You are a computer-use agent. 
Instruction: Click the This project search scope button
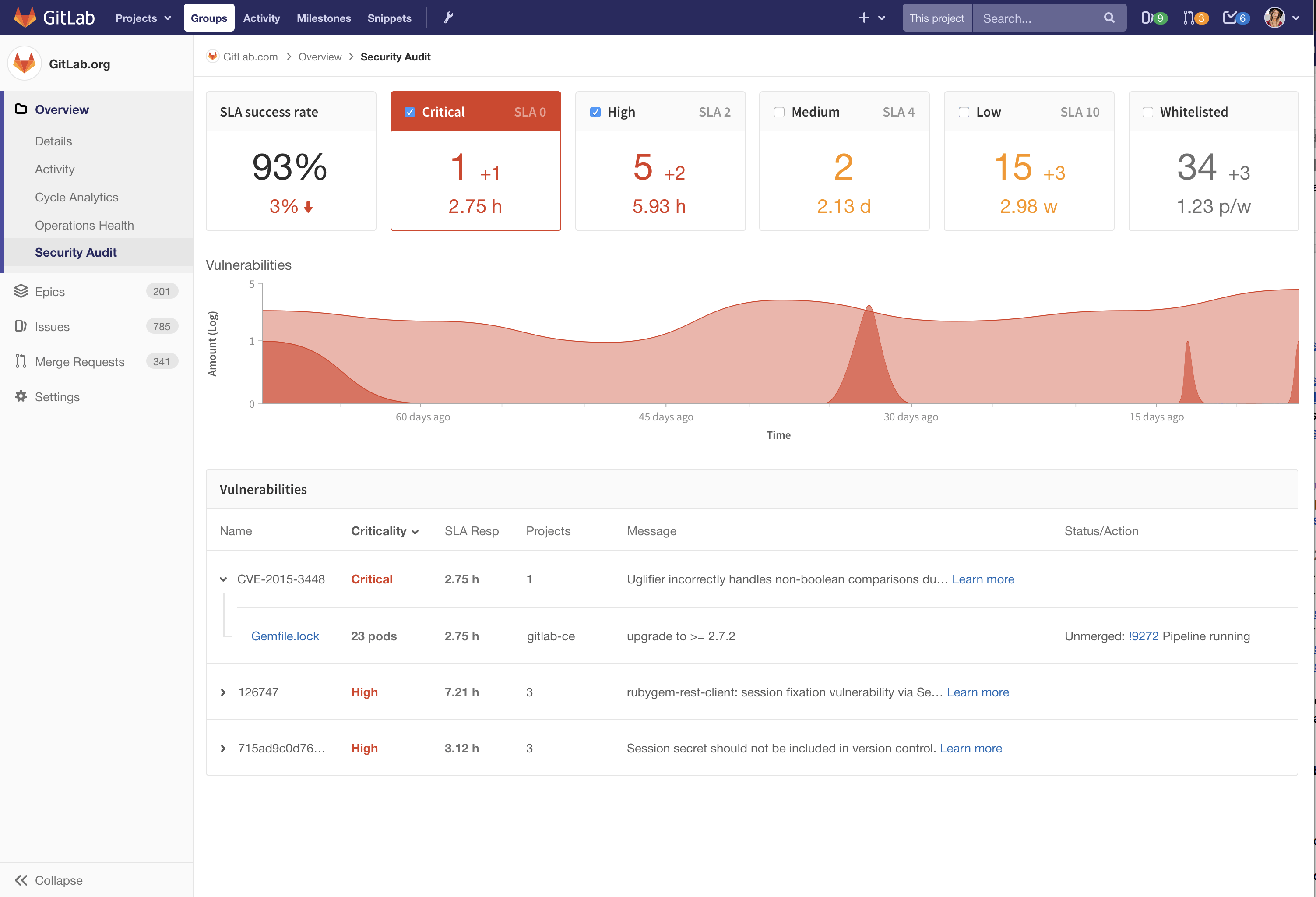[x=936, y=18]
